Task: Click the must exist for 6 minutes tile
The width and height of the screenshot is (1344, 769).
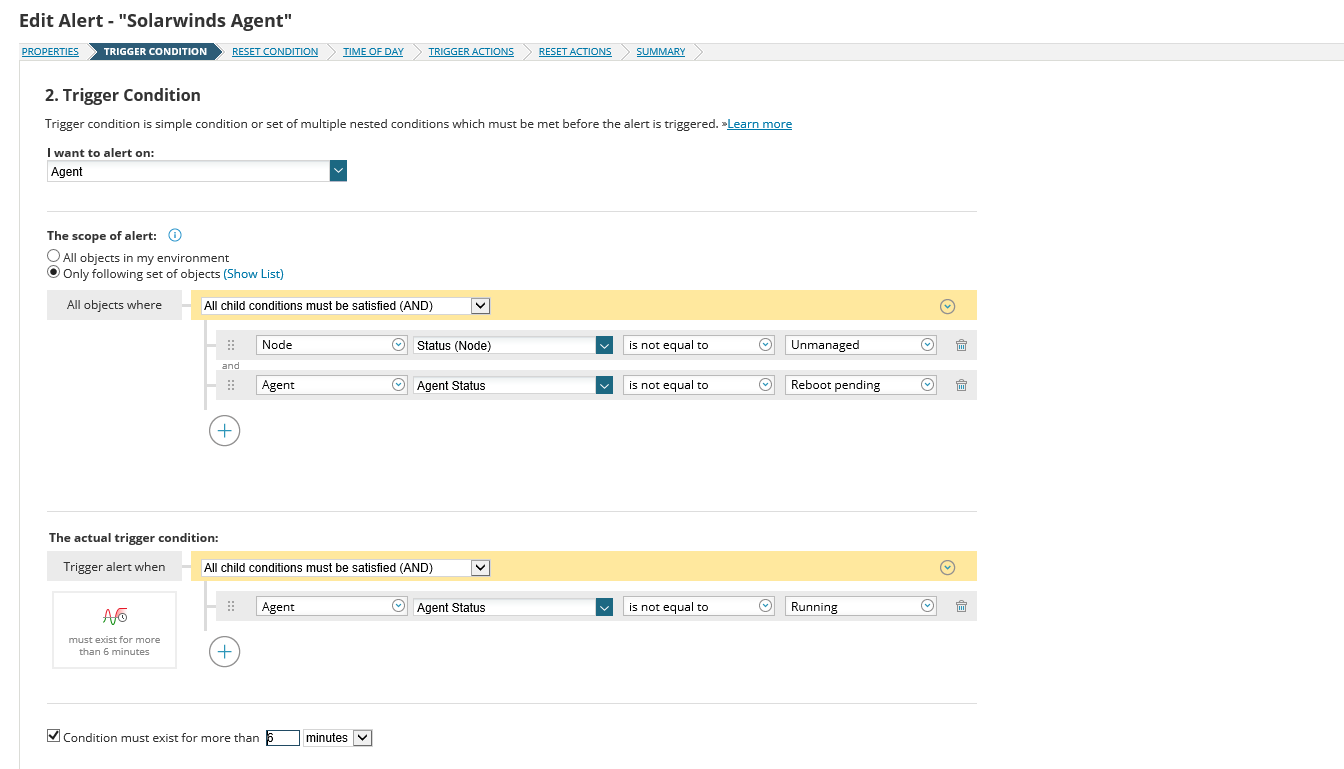Action: coord(115,630)
